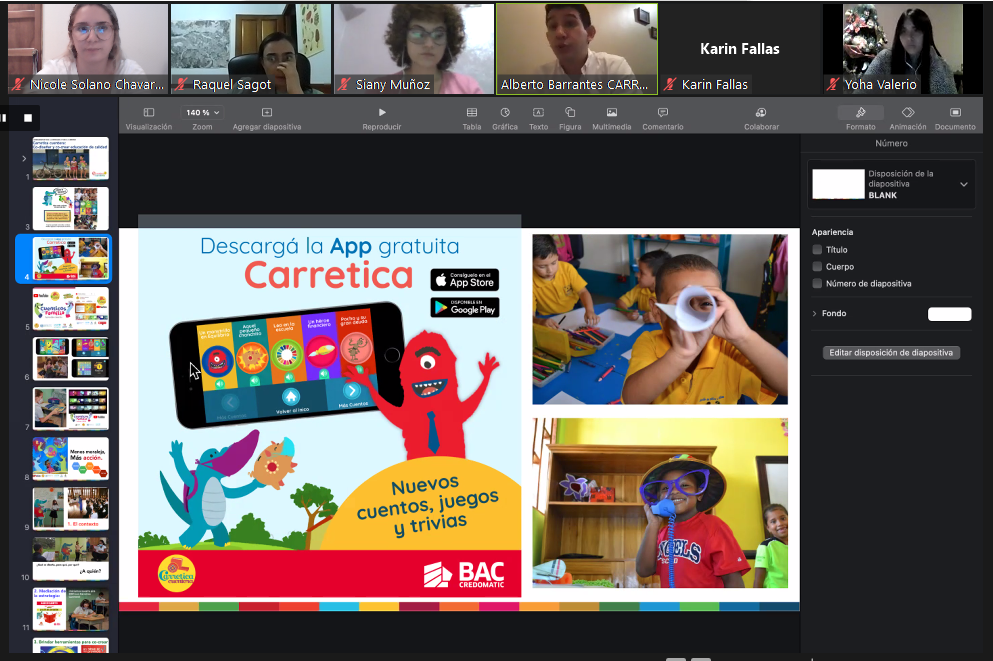Select the round Carretica logo on slide

pyautogui.click(x=177, y=573)
